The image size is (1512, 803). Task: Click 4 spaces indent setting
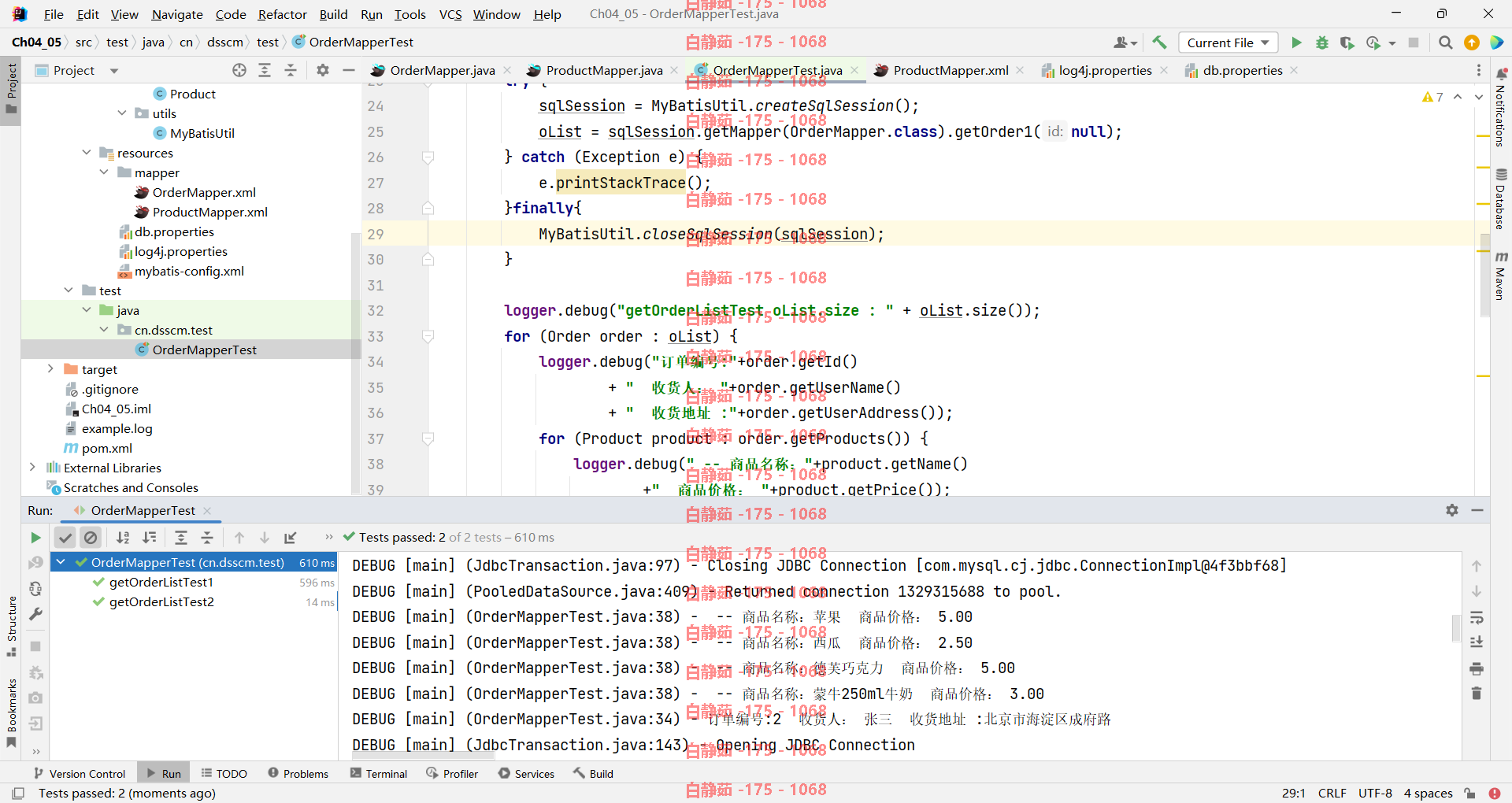[x=1428, y=793]
